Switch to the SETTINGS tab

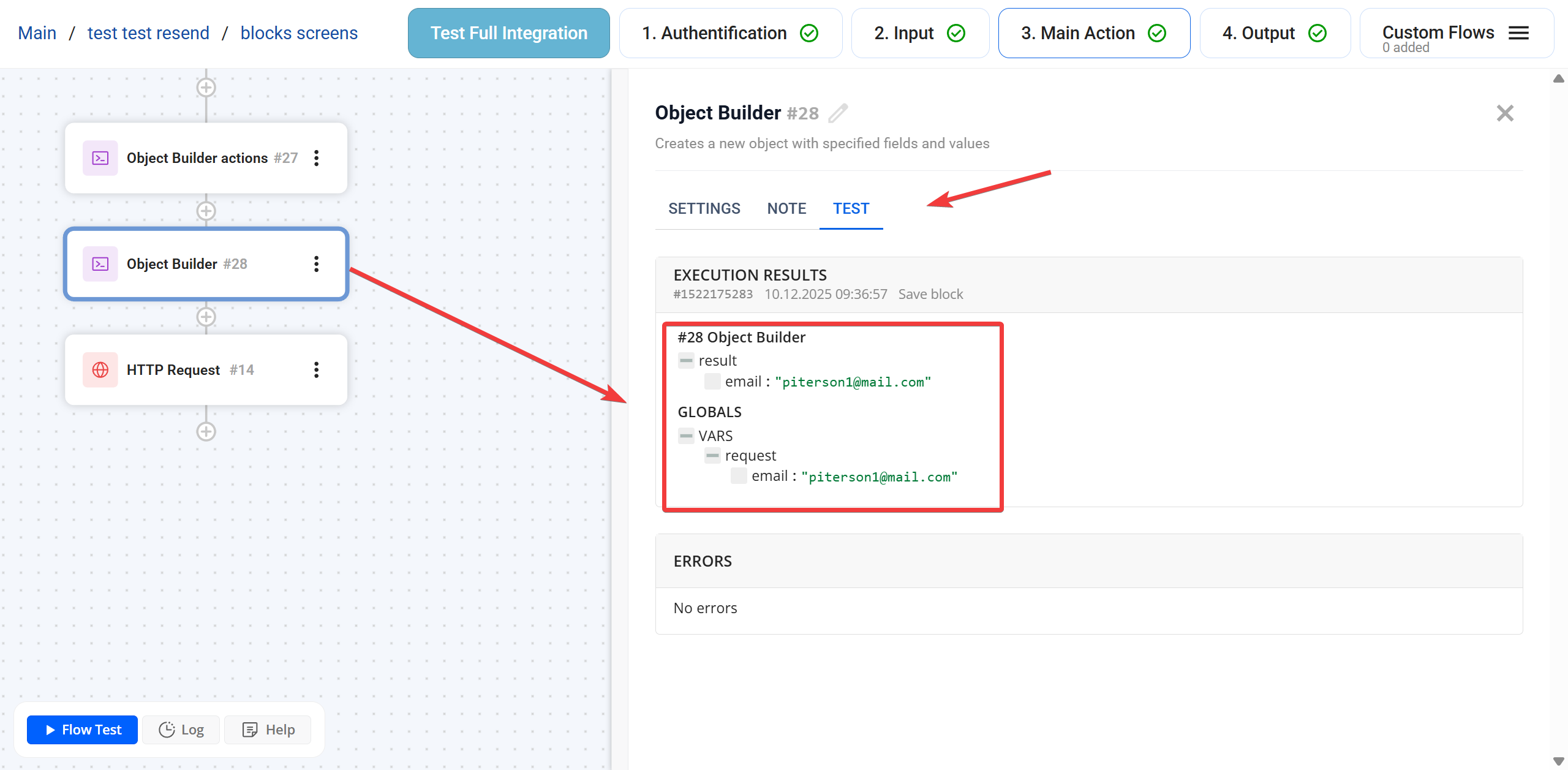tap(704, 209)
